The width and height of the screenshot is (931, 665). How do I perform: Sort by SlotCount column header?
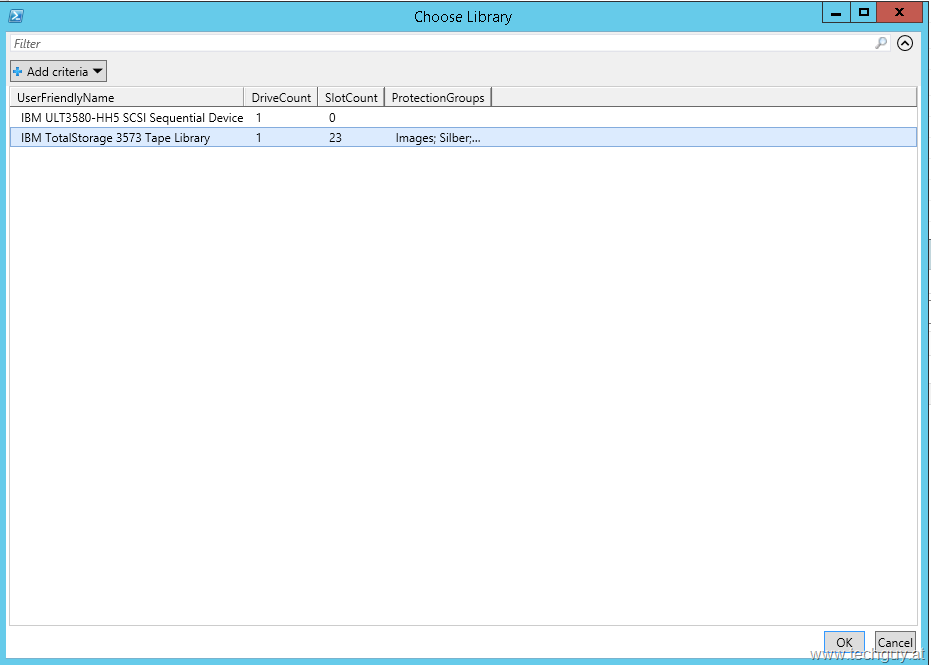351,98
